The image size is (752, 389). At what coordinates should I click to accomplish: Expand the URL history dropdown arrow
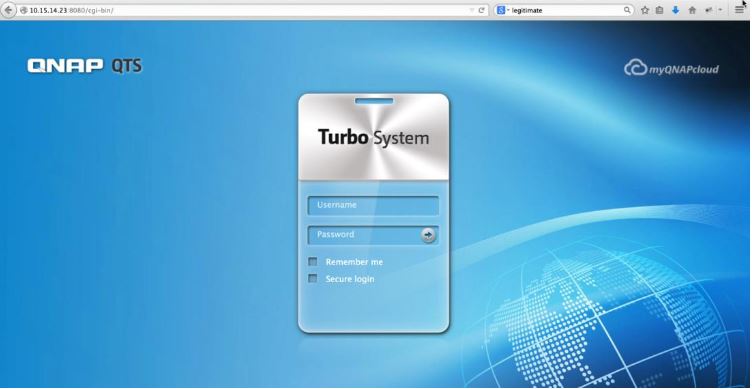(x=472, y=10)
